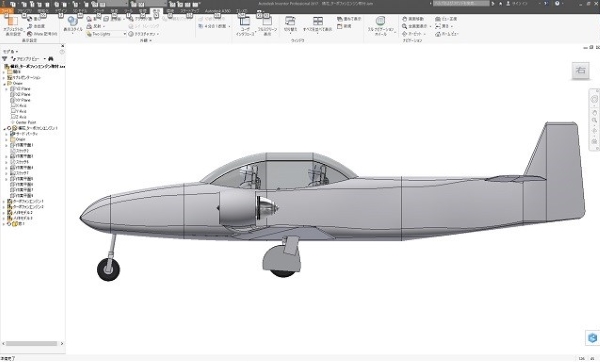Switch to Design ribbon tab
600x362 pixels.
[x=60, y=11]
